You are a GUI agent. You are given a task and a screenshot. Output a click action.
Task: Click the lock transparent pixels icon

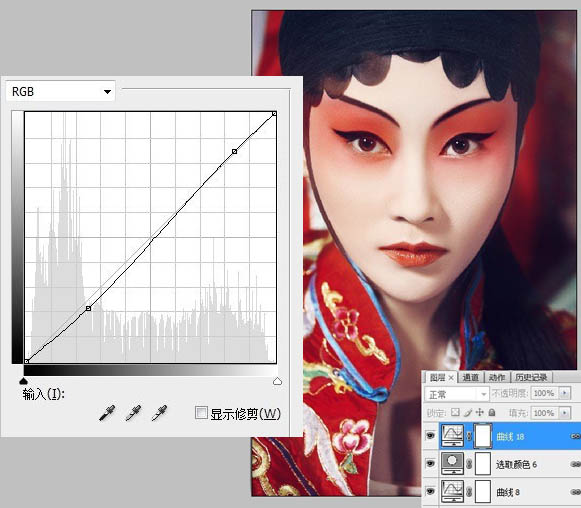(x=455, y=412)
